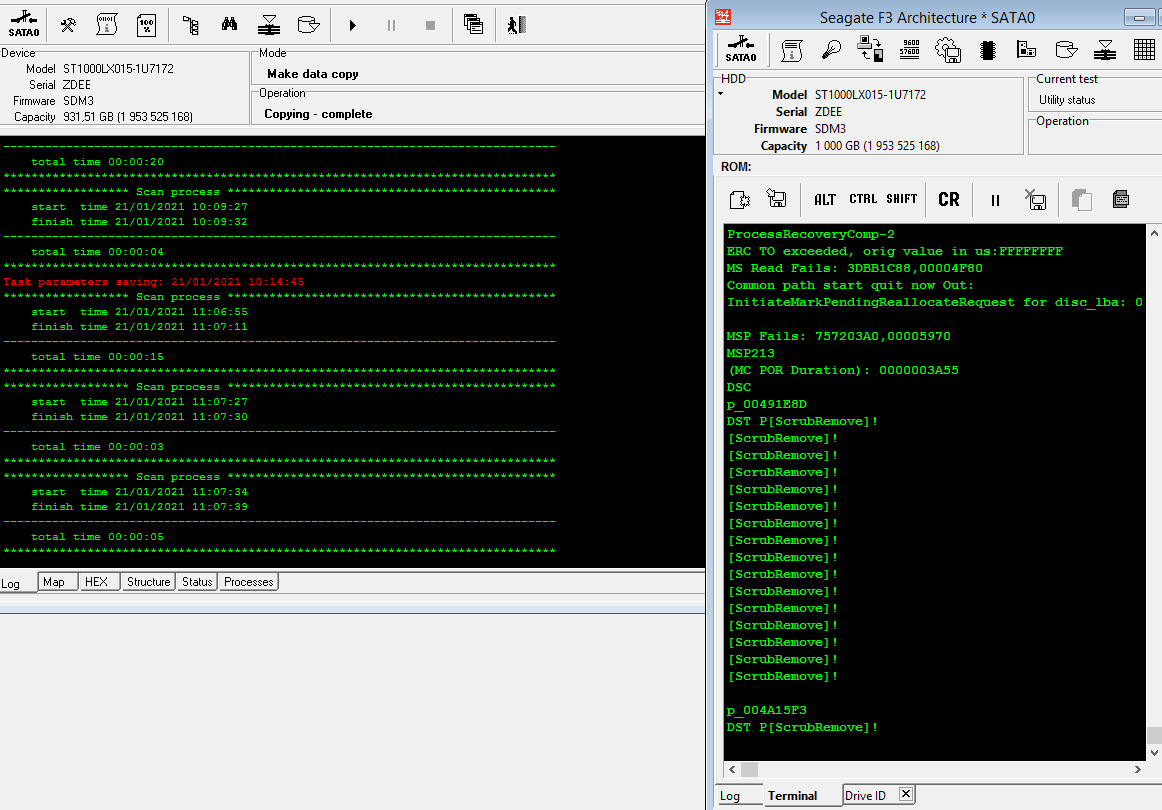Image resolution: width=1162 pixels, height=810 pixels.
Task: Click the disk with arrow icon in the Seagate toolbar
Action: (x=1066, y=50)
